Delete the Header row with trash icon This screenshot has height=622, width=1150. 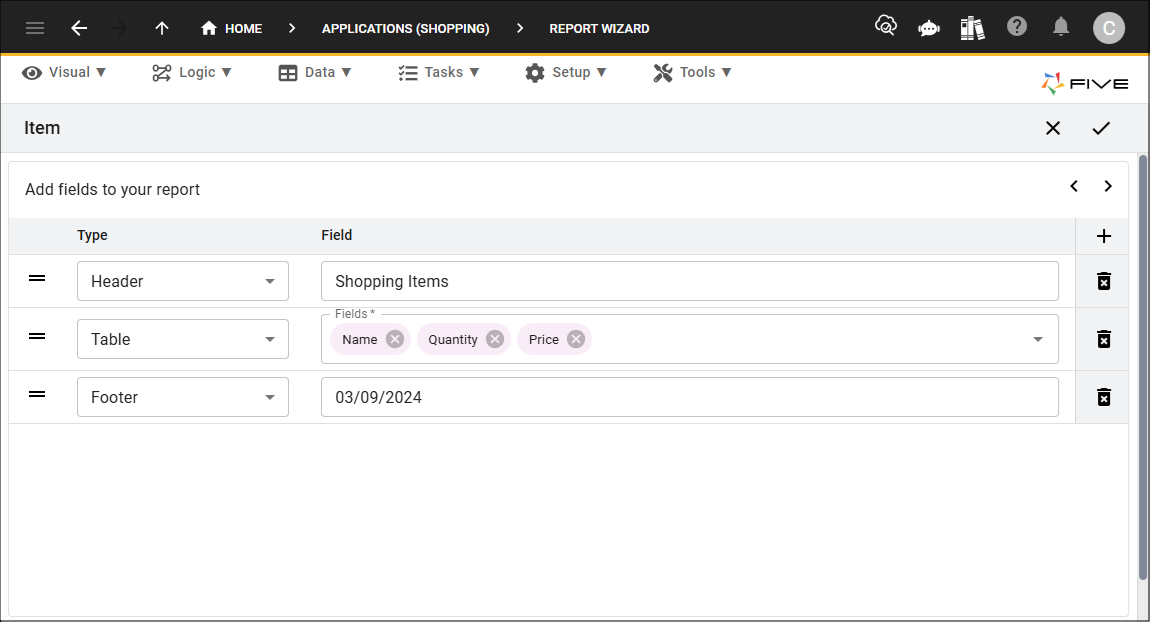[1103, 281]
